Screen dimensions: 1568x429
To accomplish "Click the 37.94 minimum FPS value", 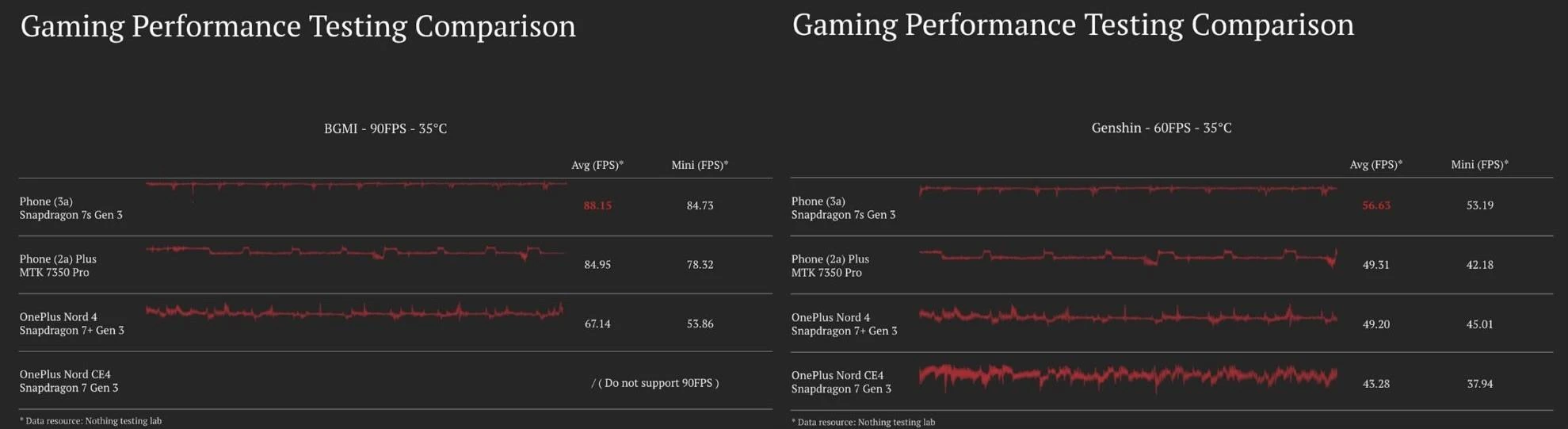I will click(1479, 384).
